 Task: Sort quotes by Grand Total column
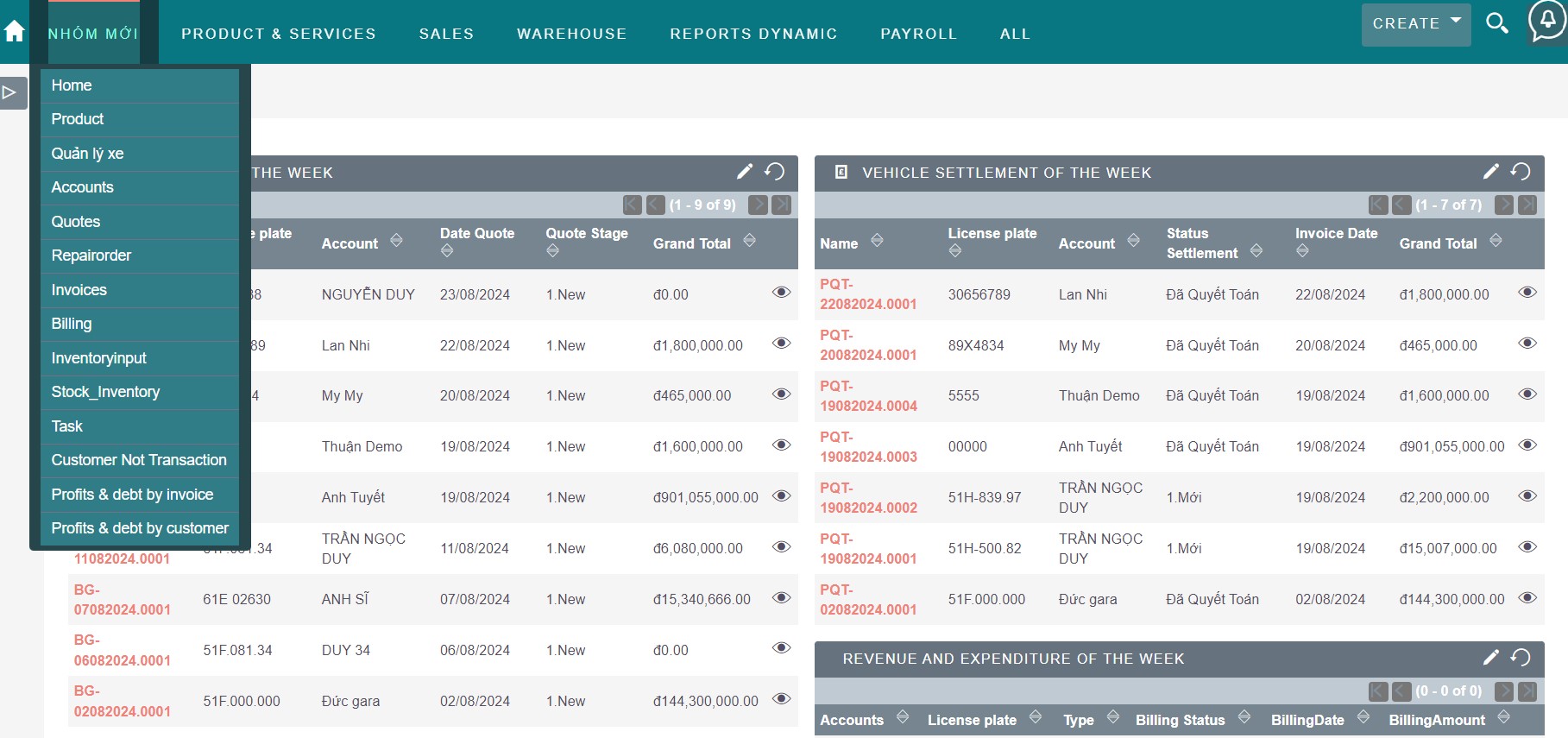[x=749, y=241]
